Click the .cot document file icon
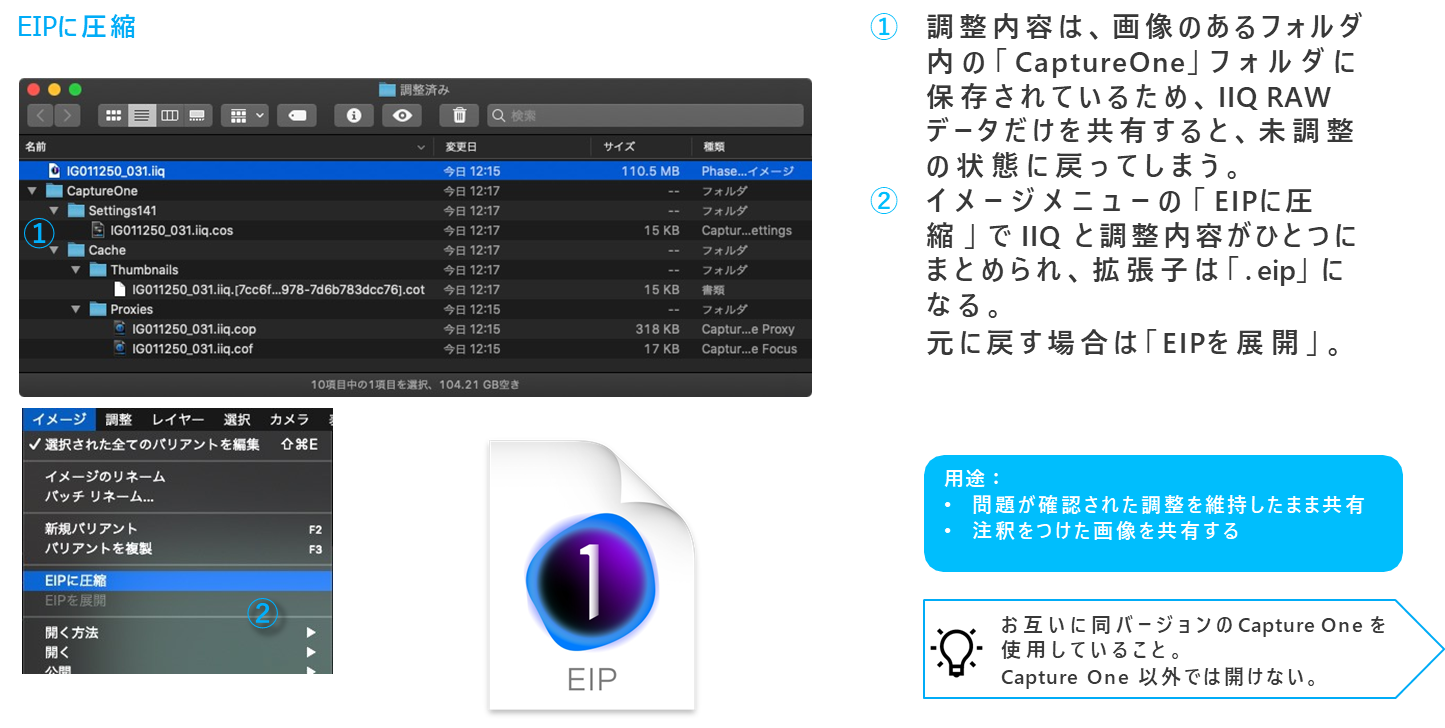 (x=120, y=289)
